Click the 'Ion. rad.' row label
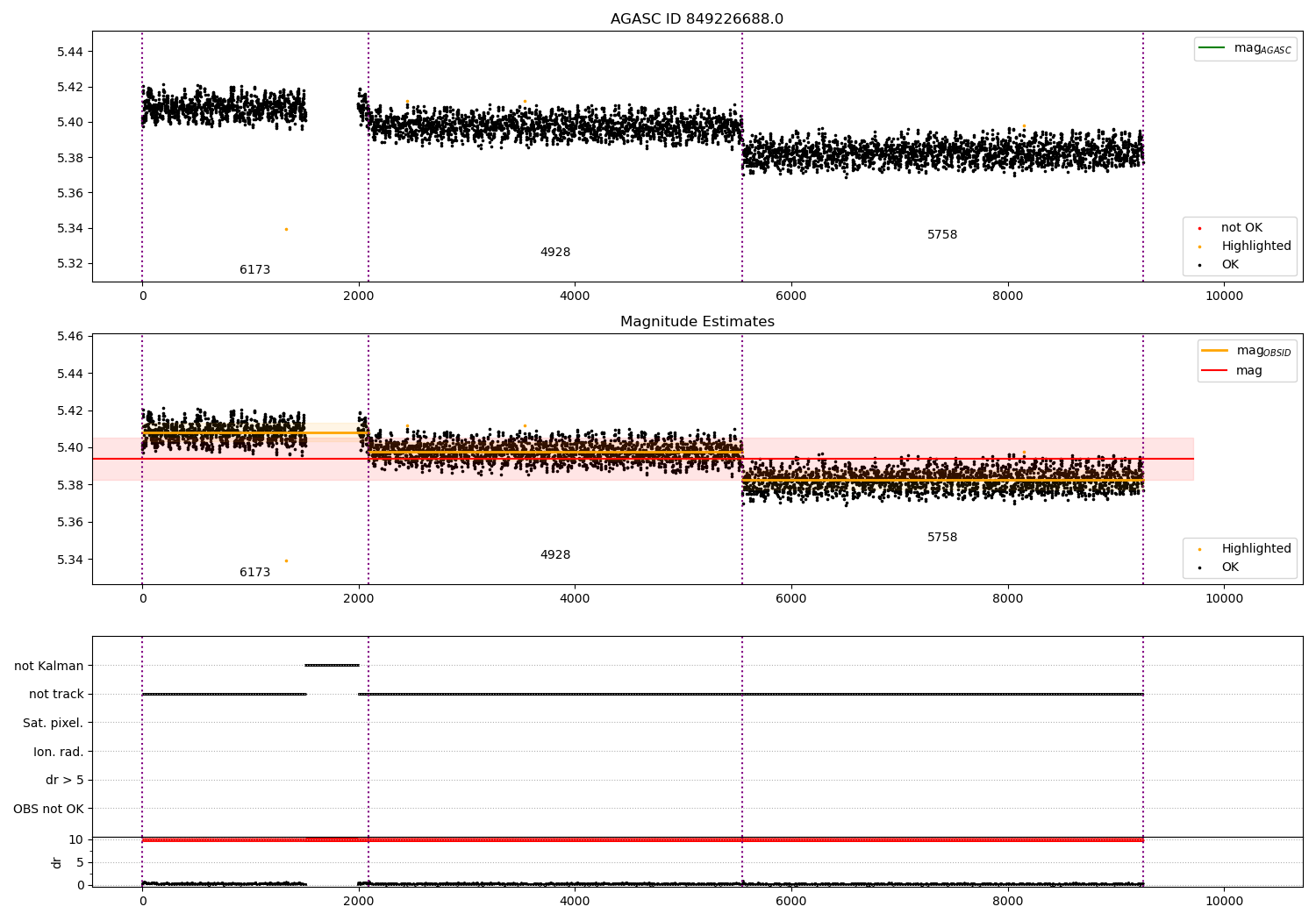1316x921 pixels. tap(59, 752)
